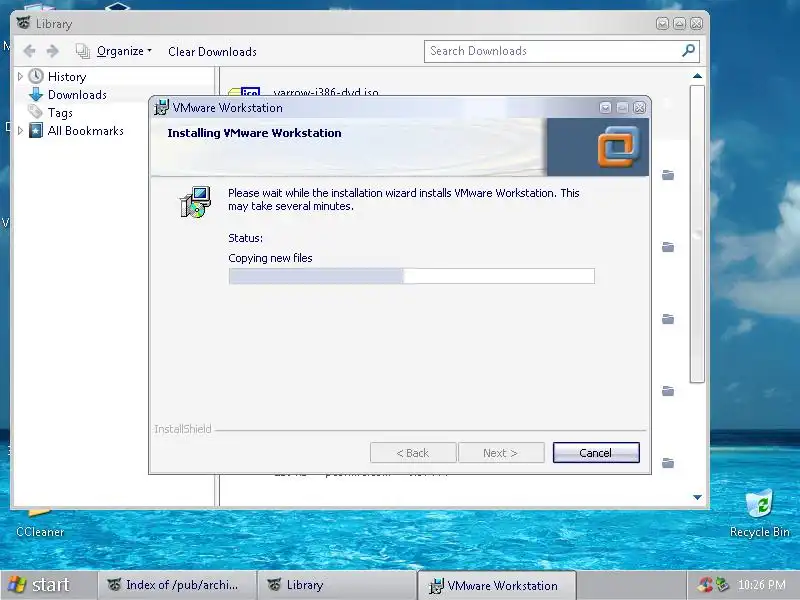Close the Library window
Image resolution: width=800 pixels, height=600 pixels.
[x=696, y=23]
